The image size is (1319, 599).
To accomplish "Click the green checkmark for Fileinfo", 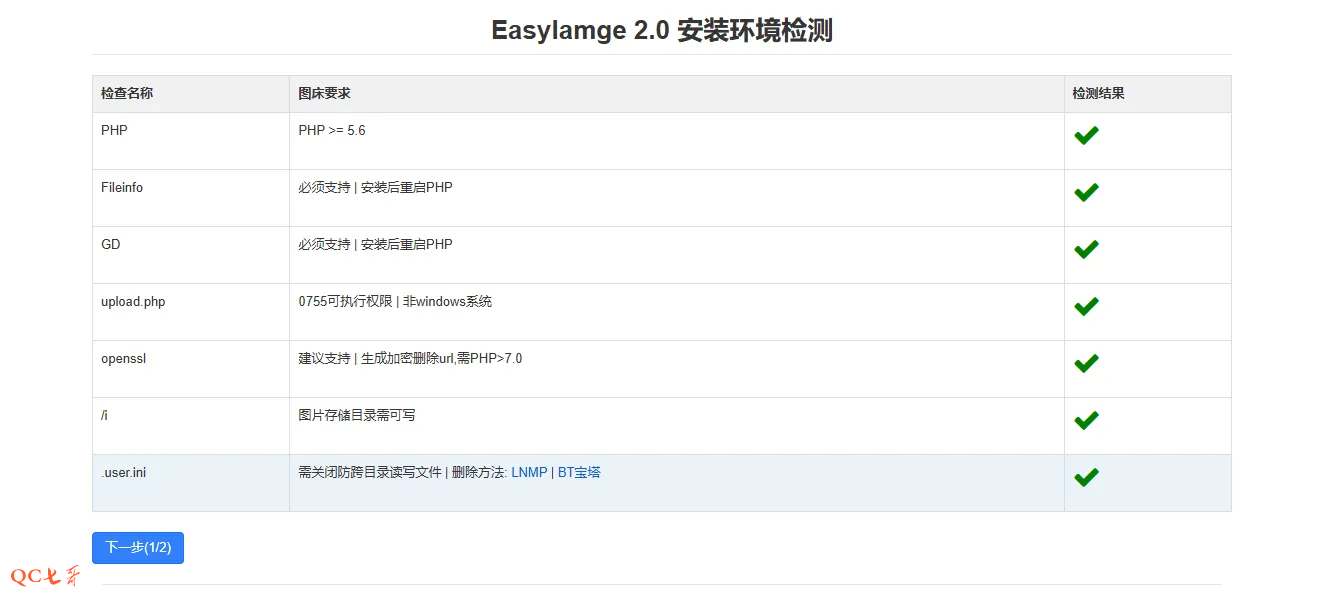I will click(1086, 192).
